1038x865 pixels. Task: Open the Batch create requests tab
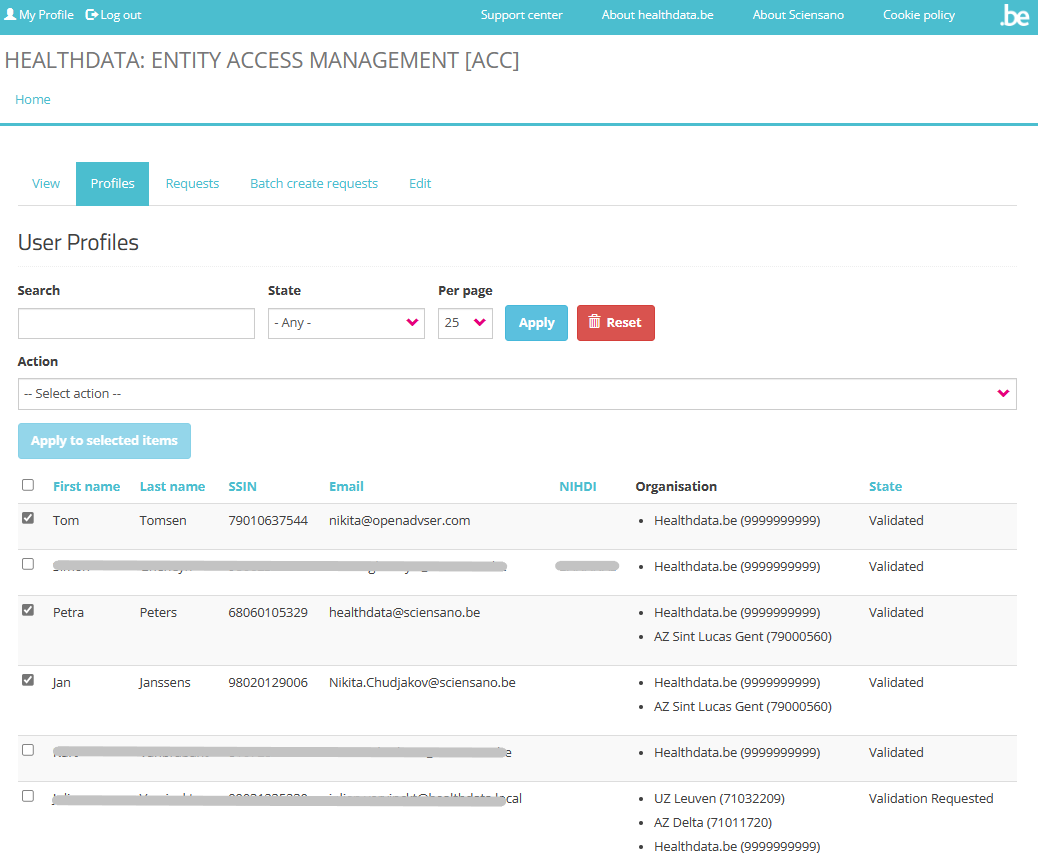coord(314,184)
